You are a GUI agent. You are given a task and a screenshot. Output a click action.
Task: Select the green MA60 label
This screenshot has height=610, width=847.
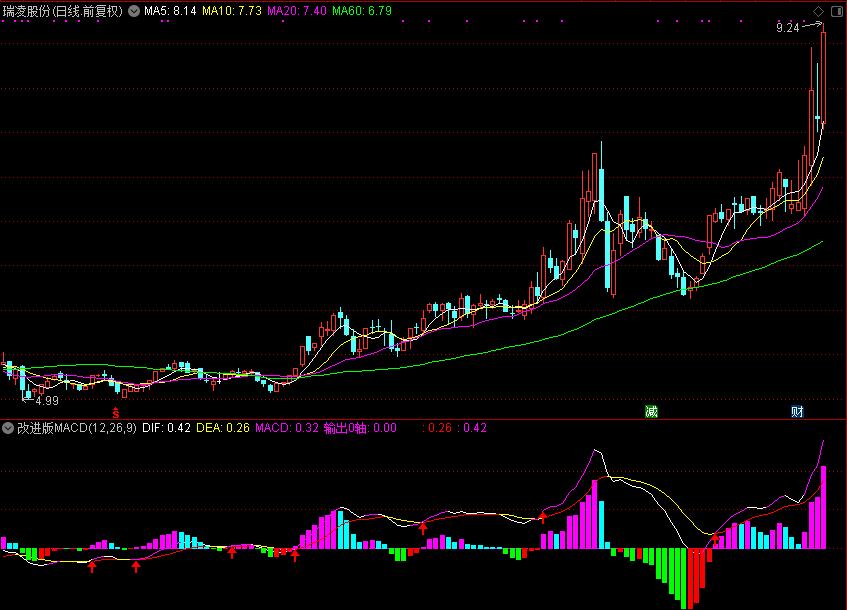coord(362,12)
